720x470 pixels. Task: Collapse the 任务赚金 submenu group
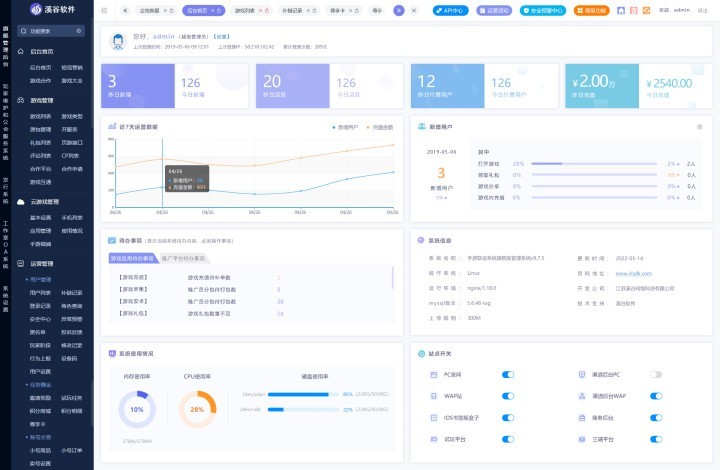41,383
